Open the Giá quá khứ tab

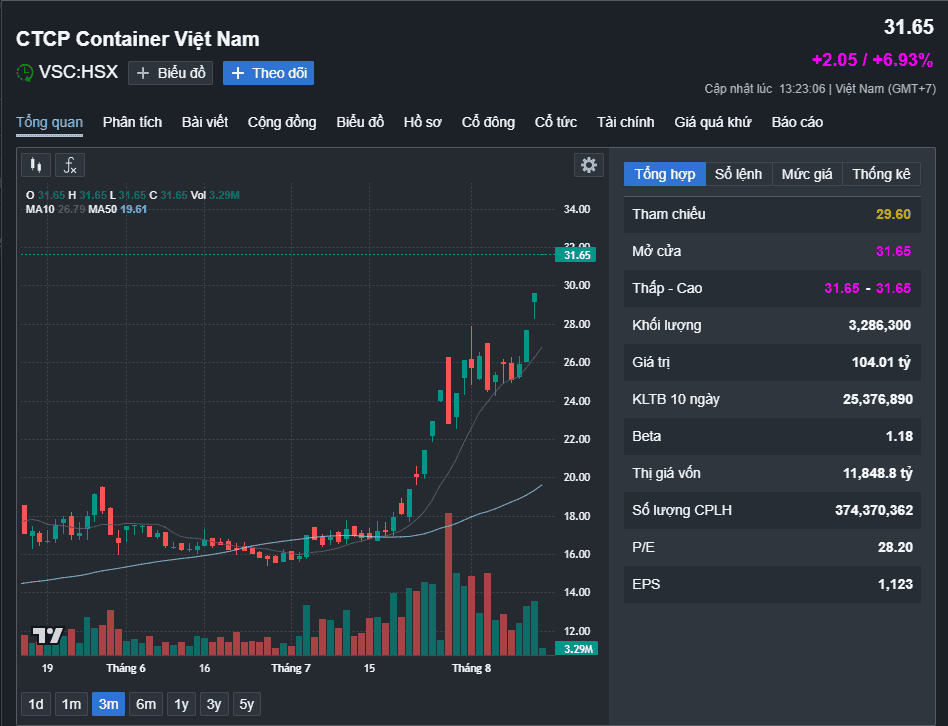(713, 122)
